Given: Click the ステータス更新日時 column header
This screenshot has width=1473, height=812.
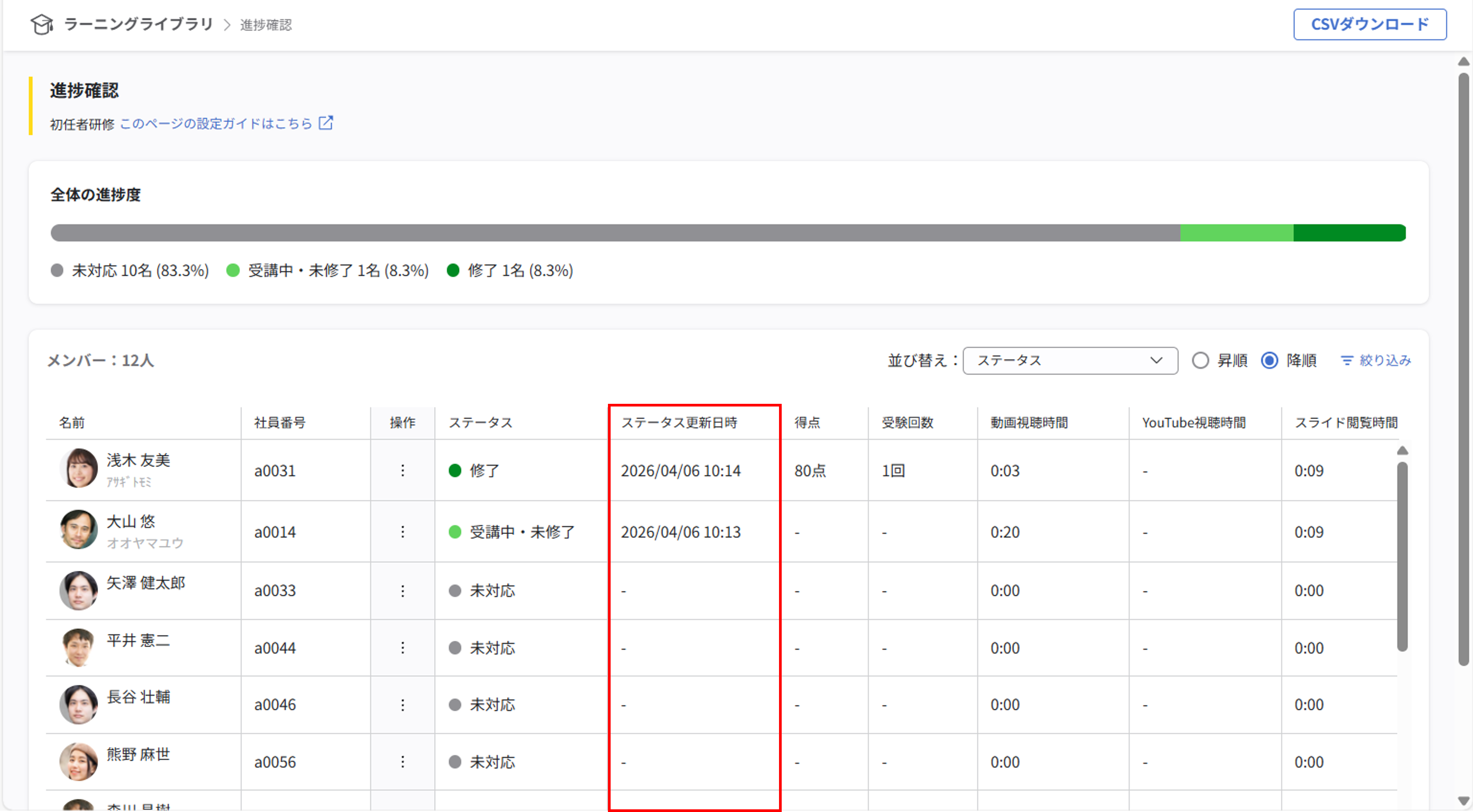Looking at the screenshot, I should pyautogui.click(x=679, y=423).
